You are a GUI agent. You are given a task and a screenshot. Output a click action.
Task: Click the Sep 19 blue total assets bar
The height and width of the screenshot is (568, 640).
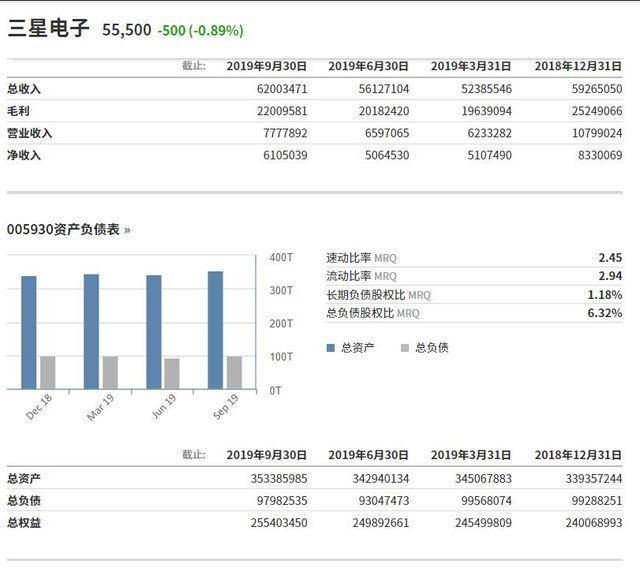(x=216, y=330)
